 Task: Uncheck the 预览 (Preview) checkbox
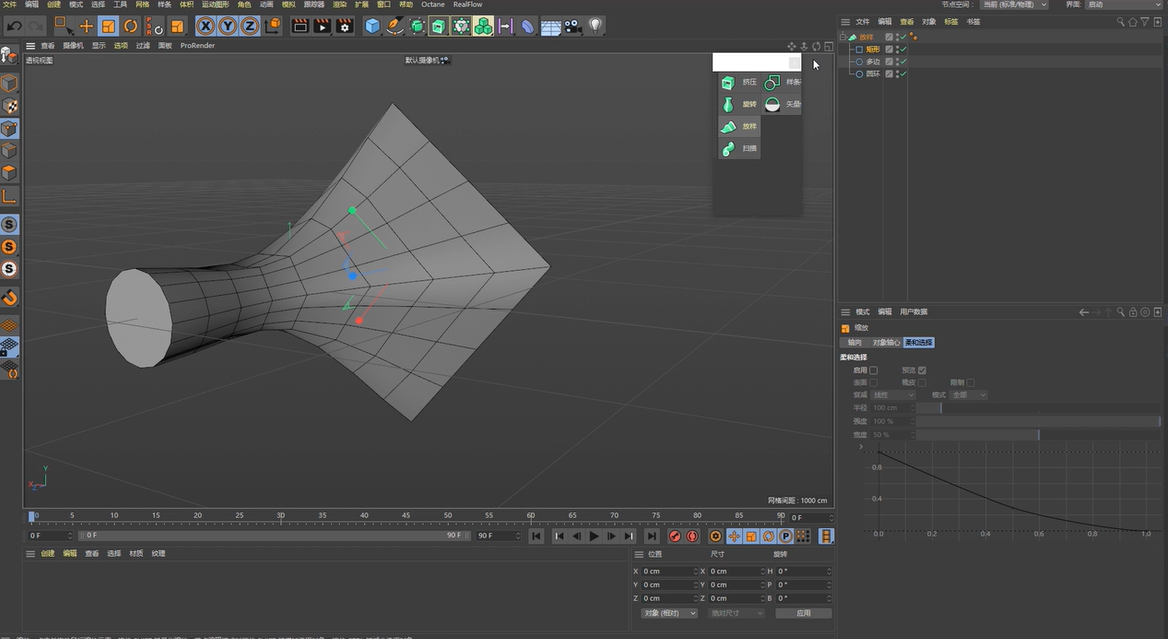pyautogui.click(x=921, y=370)
